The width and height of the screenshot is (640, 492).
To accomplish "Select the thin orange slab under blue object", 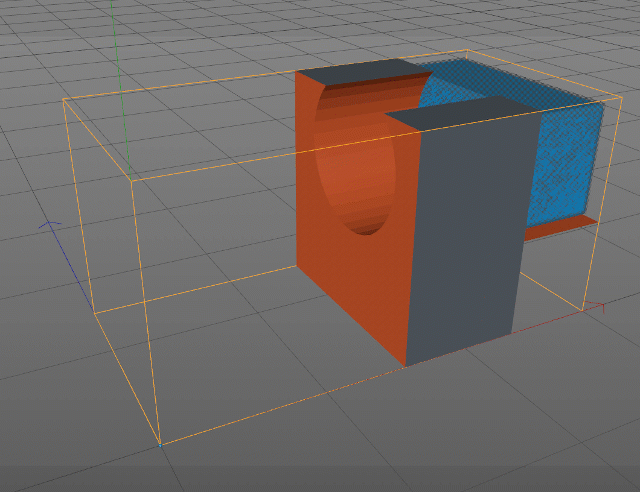I will 559,228.
